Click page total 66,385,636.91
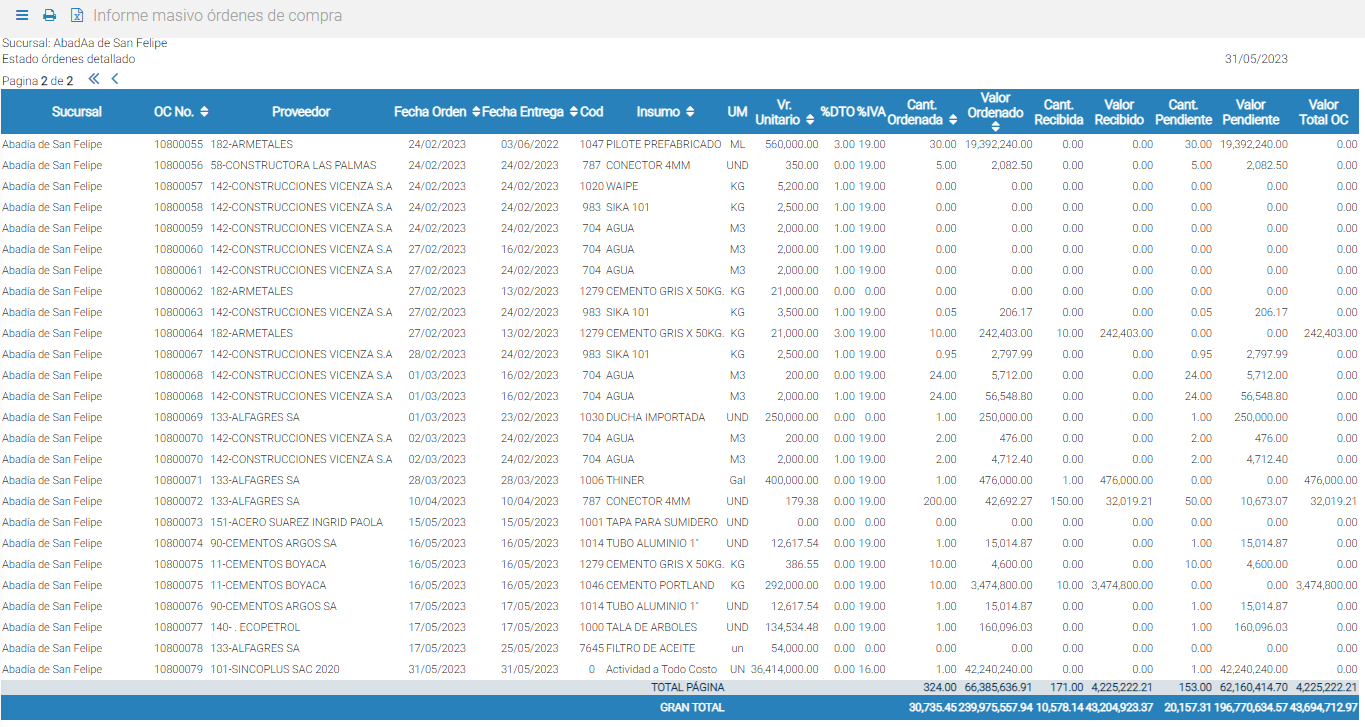Image resolution: width=1365 pixels, height=727 pixels. [998, 688]
